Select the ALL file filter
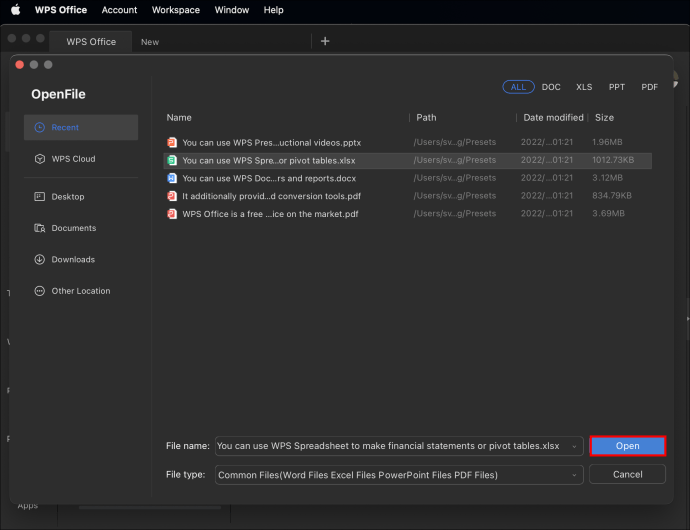 [x=518, y=87]
